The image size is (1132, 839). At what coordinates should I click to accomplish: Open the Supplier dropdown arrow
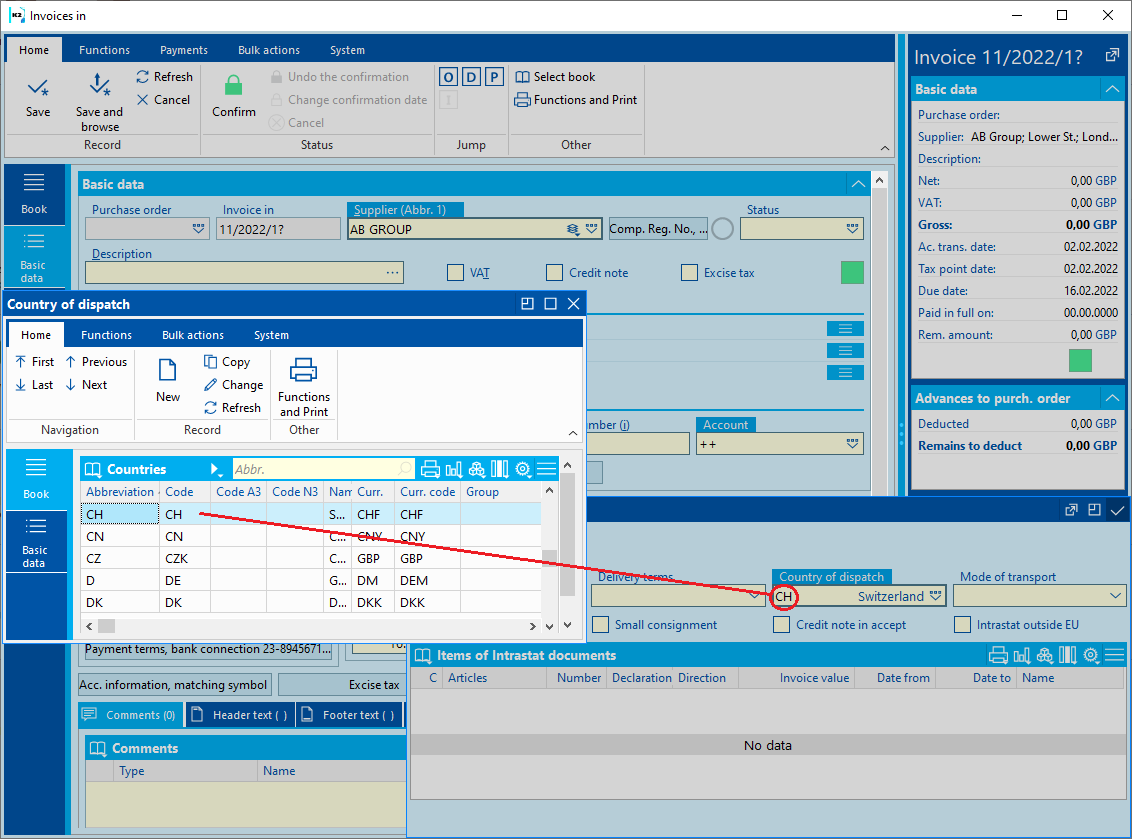(592, 229)
